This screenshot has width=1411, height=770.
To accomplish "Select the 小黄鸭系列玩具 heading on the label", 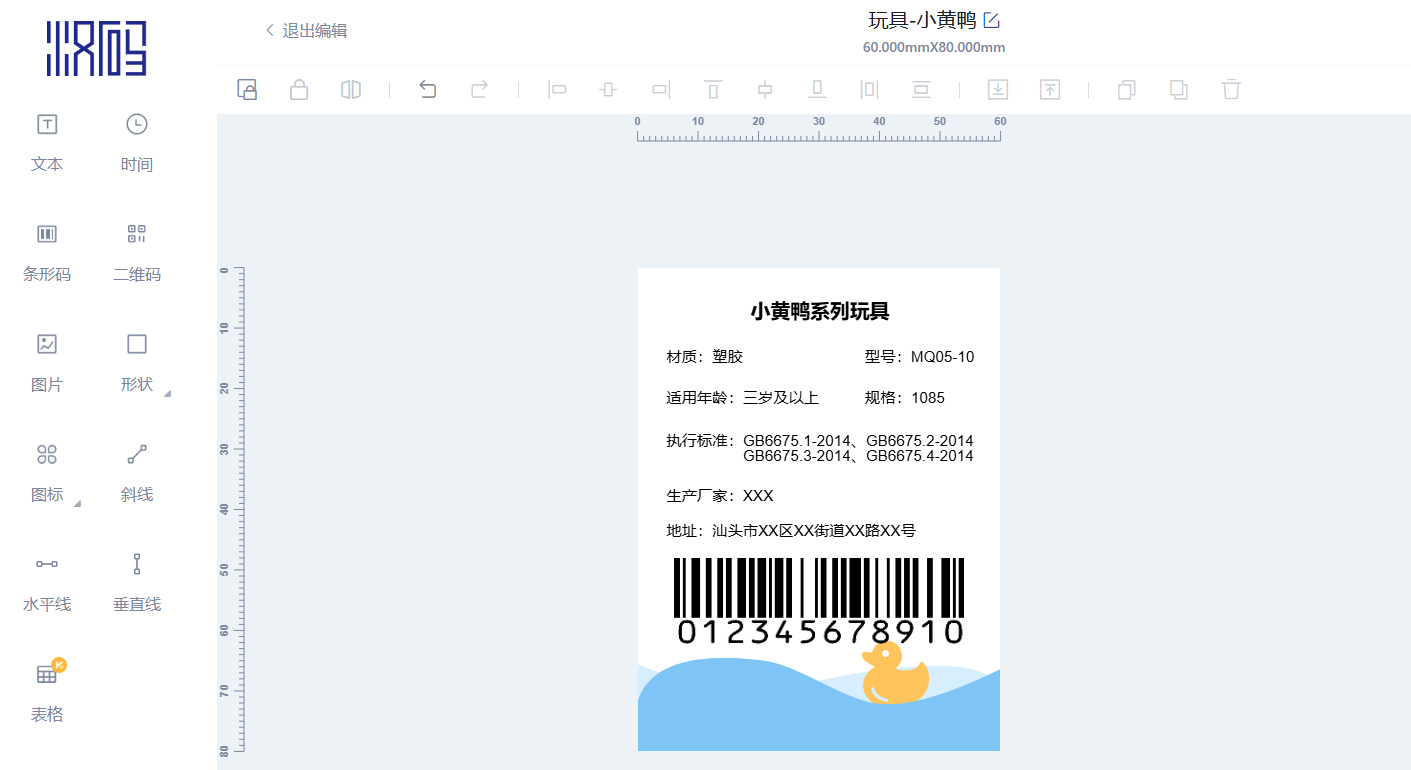I will click(x=820, y=312).
